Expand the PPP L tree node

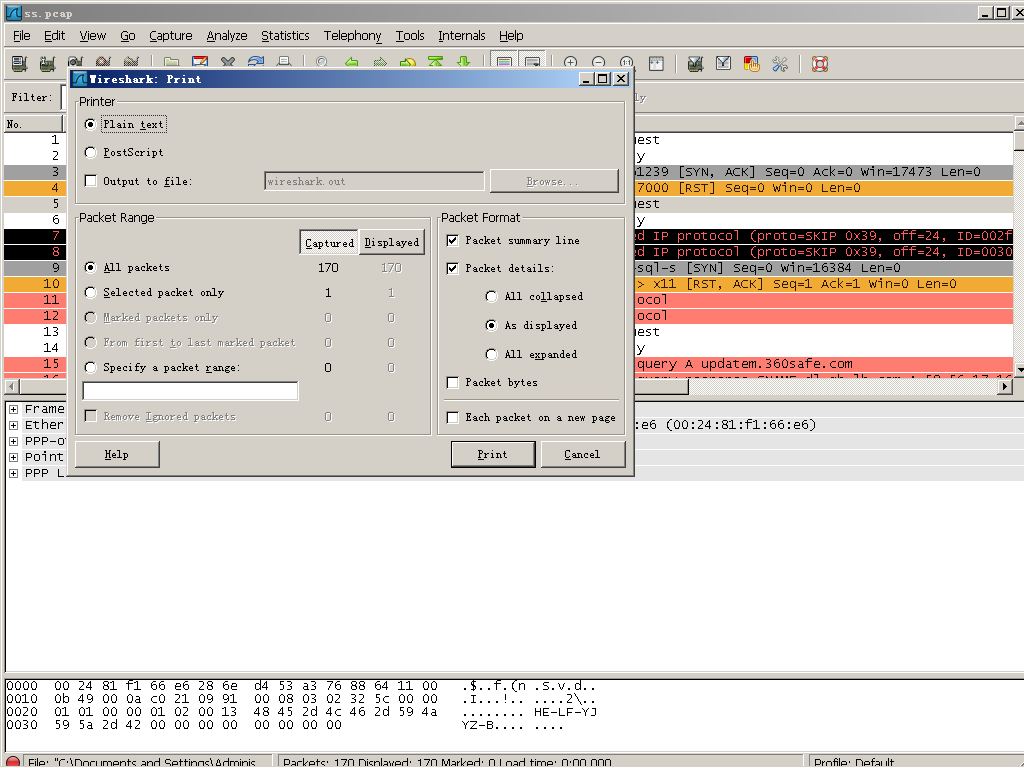(13, 473)
